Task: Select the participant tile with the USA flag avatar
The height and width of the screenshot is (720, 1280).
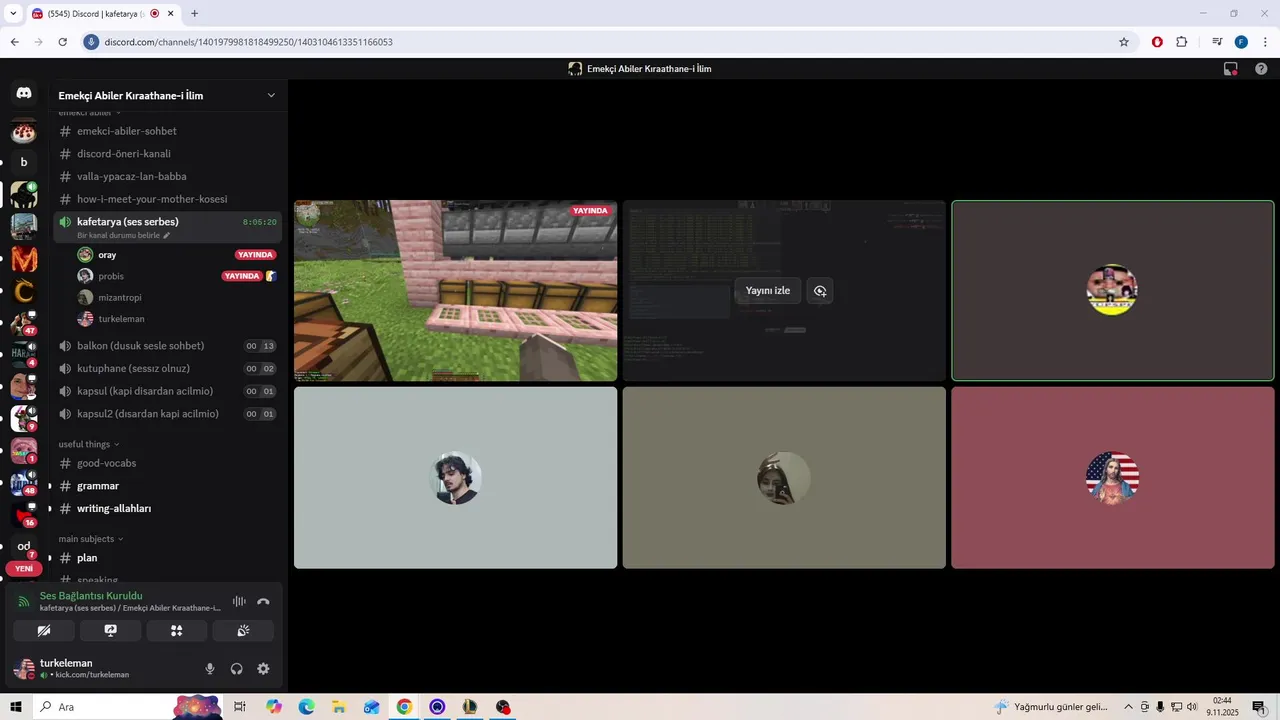Action: click(x=1112, y=478)
